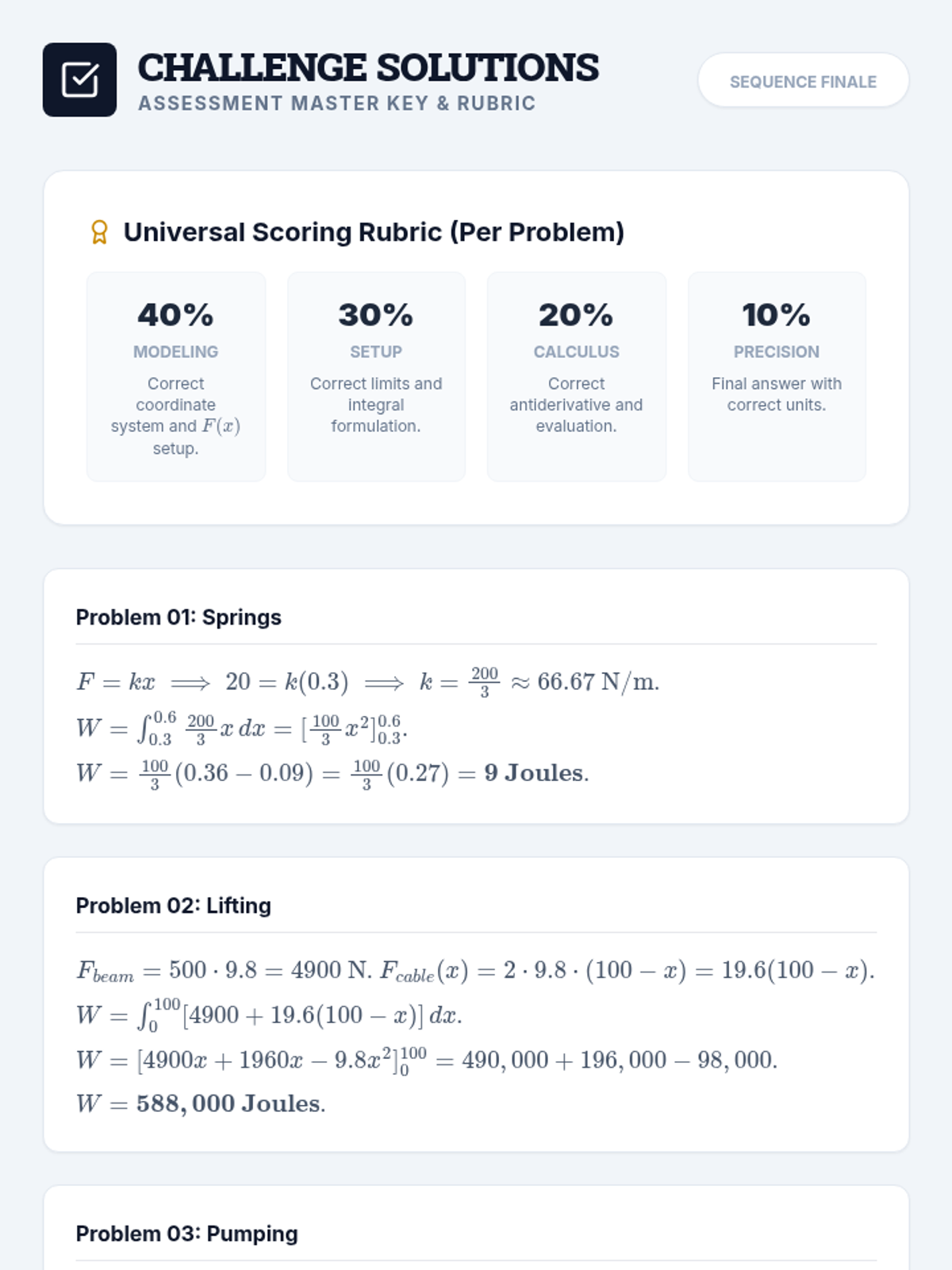Open the Challenge Solutions heading

pos(368,68)
